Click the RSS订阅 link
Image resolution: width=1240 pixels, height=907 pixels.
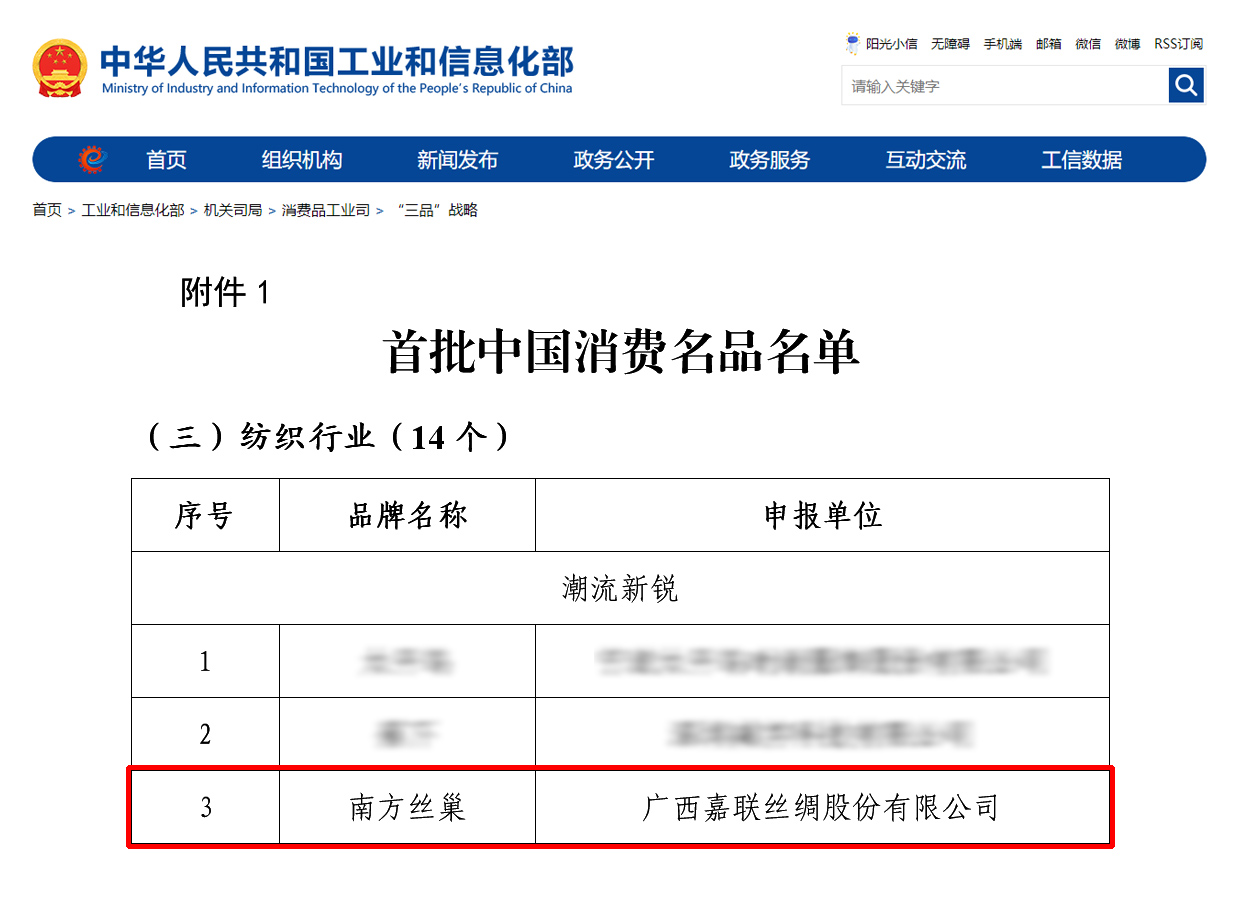point(1178,44)
